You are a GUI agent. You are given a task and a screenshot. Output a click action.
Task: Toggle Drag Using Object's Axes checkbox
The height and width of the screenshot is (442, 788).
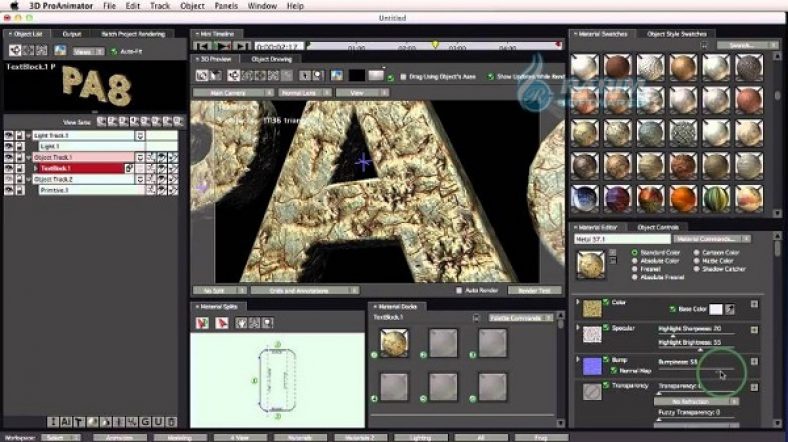pyautogui.click(x=402, y=76)
